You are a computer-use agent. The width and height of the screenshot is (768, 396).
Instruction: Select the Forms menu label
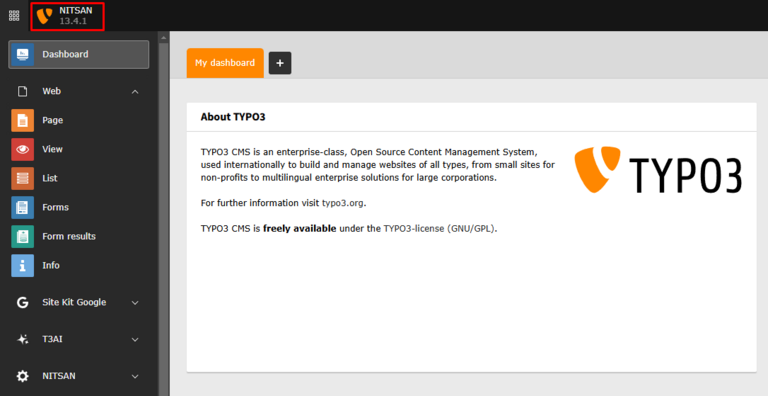click(55, 207)
